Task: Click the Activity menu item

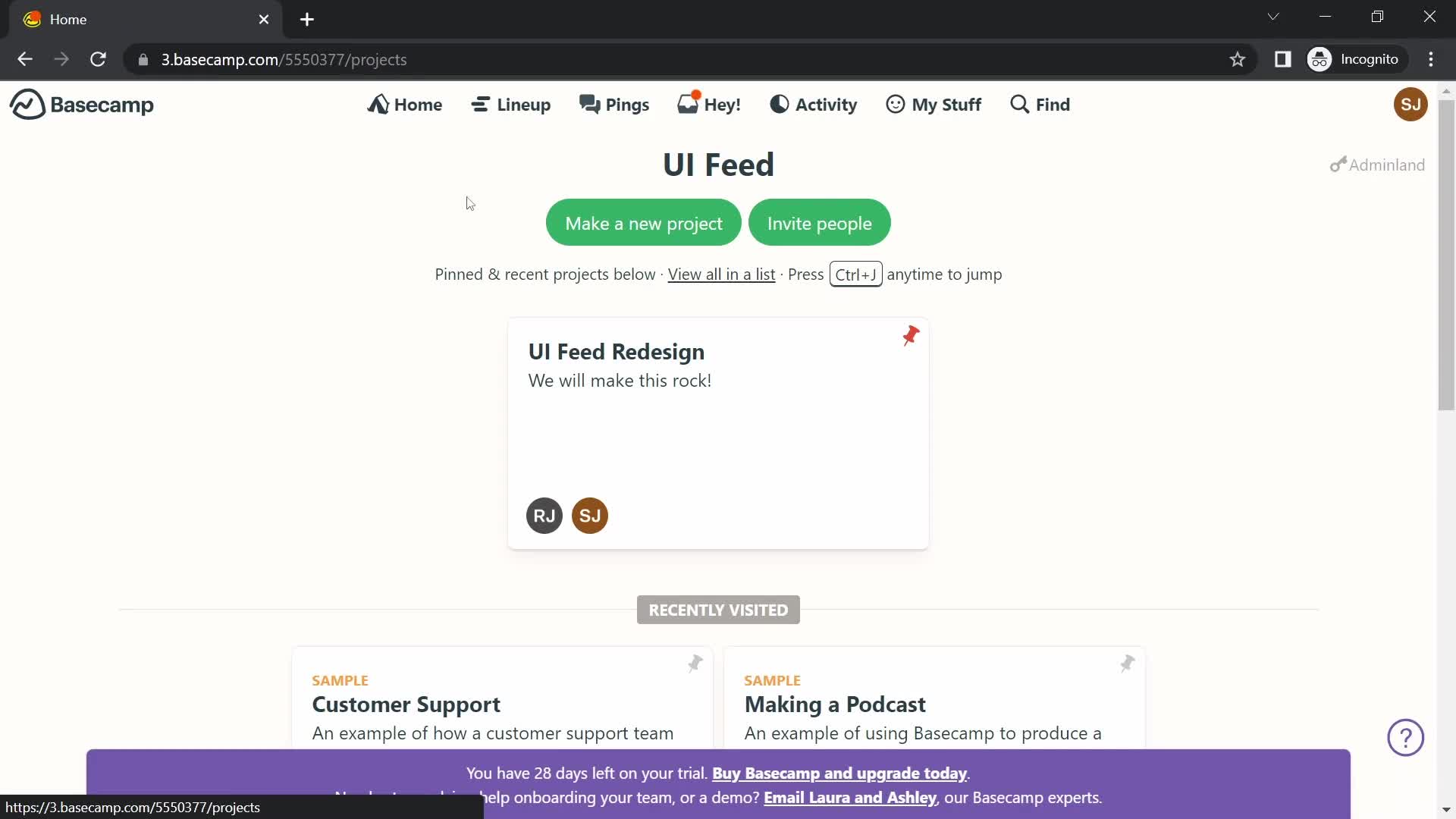Action: tap(813, 104)
